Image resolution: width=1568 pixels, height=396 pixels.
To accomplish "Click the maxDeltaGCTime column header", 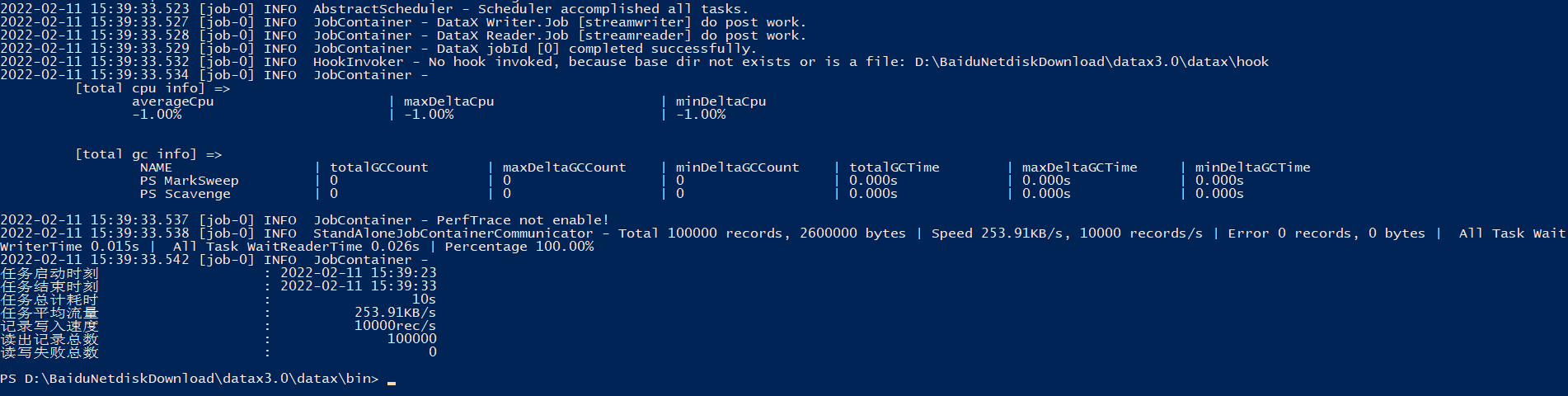I will click(x=1079, y=167).
